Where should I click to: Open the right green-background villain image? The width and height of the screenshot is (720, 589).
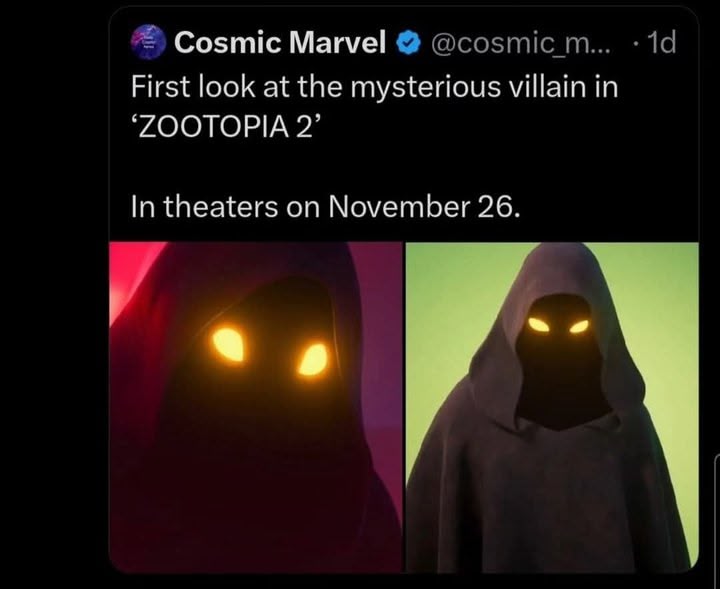coord(551,405)
